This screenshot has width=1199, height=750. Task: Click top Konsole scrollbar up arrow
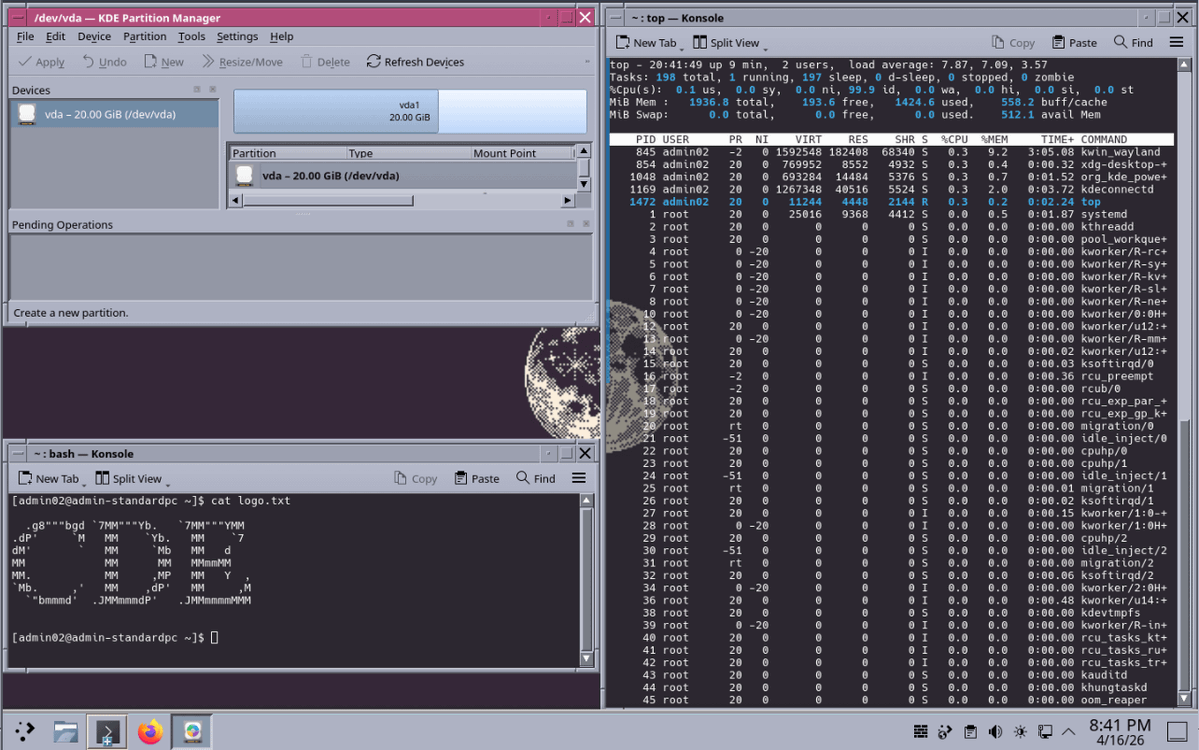tap(1184, 65)
